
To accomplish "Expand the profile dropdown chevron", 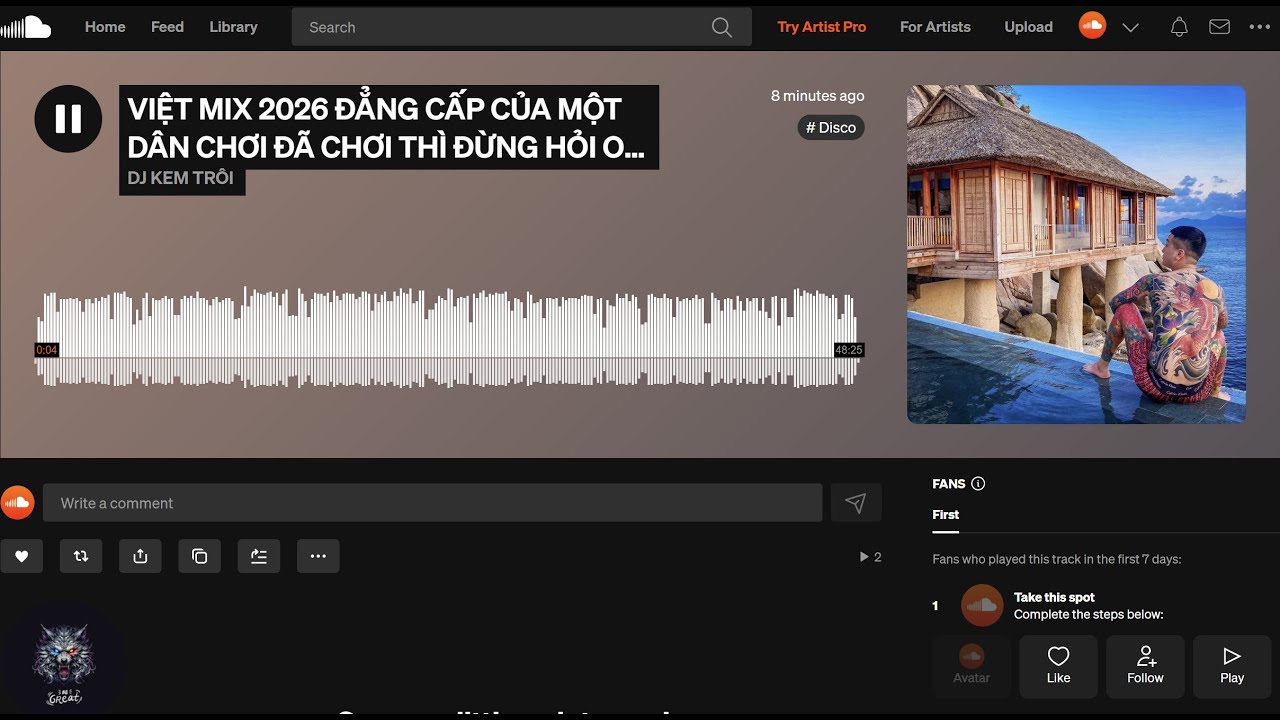I will tap(1131, 27).
